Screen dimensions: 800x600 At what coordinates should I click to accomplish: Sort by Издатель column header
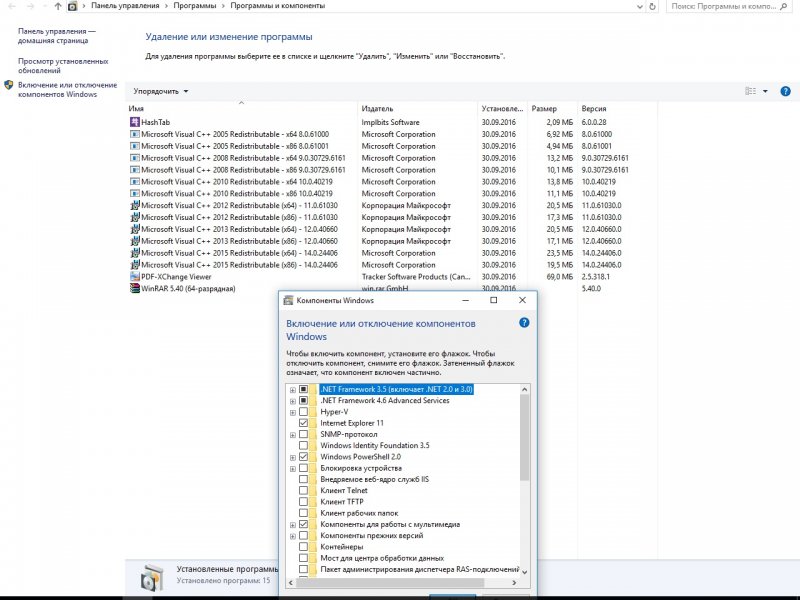417,108
